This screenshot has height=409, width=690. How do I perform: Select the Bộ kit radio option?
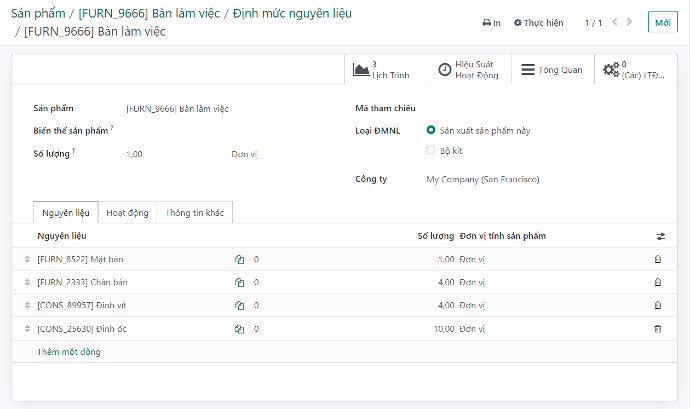431,151
